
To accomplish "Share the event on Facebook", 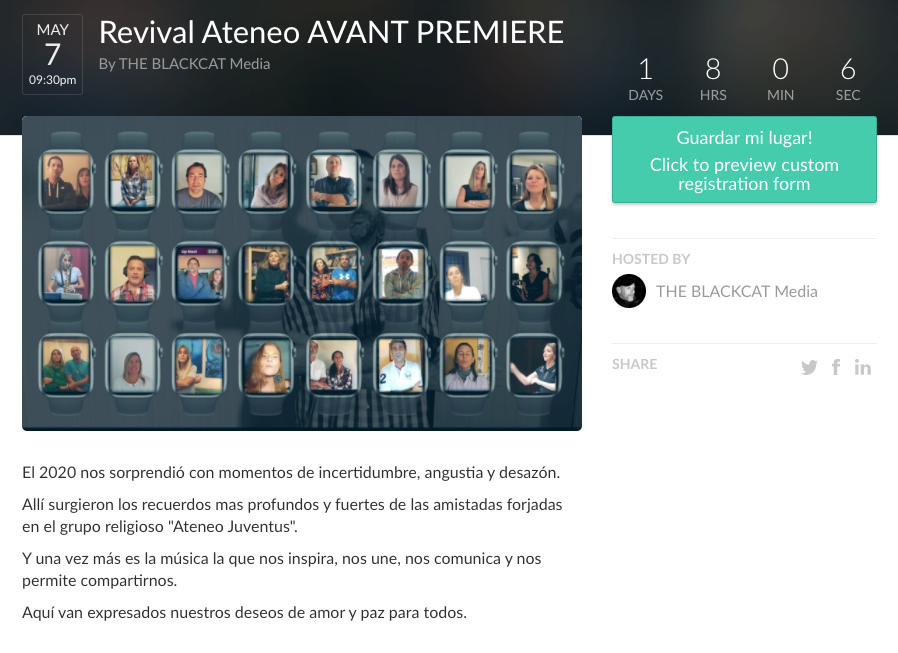I will tap(836, 367).
